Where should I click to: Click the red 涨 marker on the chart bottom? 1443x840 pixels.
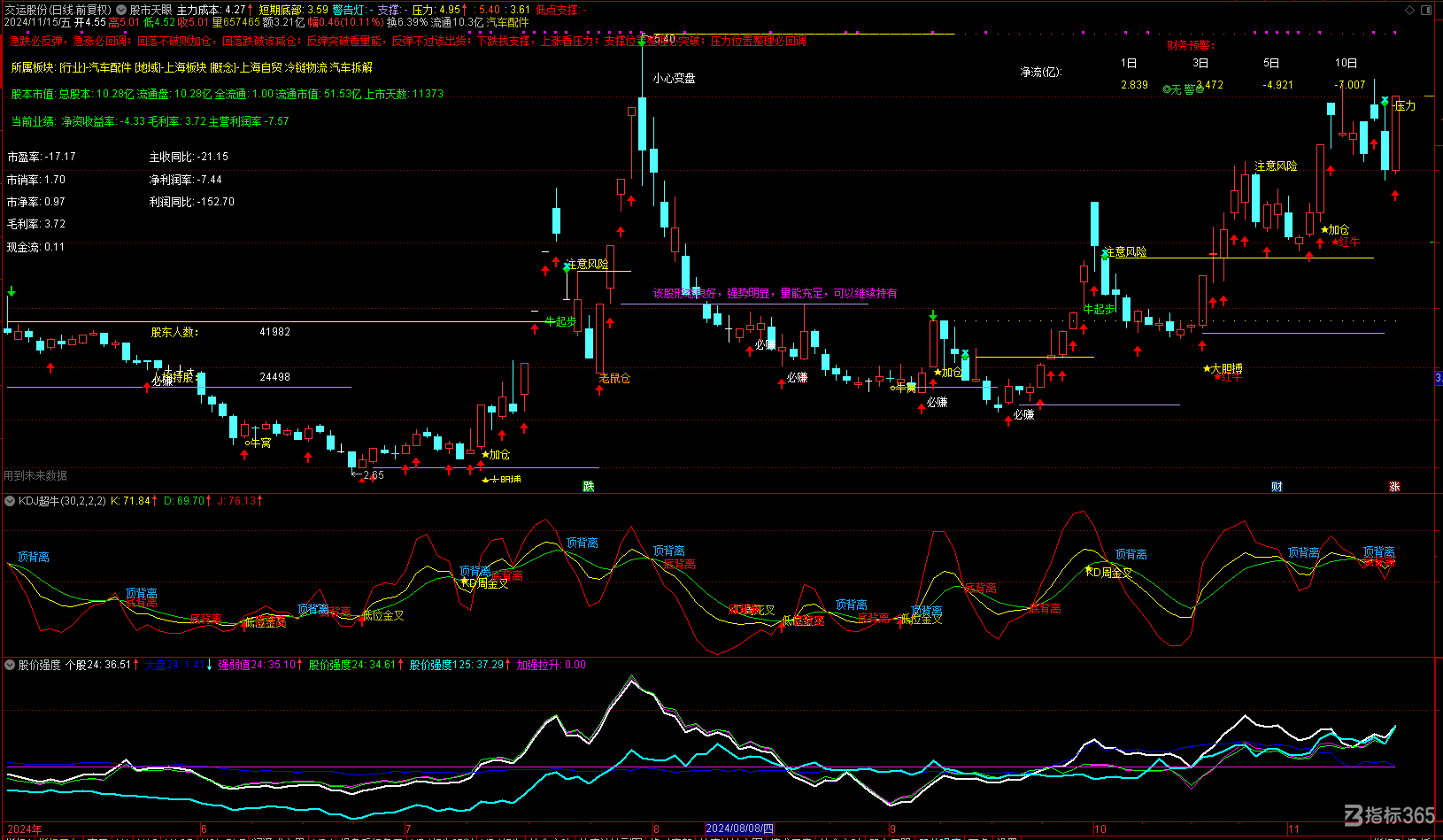[1394, 487]
